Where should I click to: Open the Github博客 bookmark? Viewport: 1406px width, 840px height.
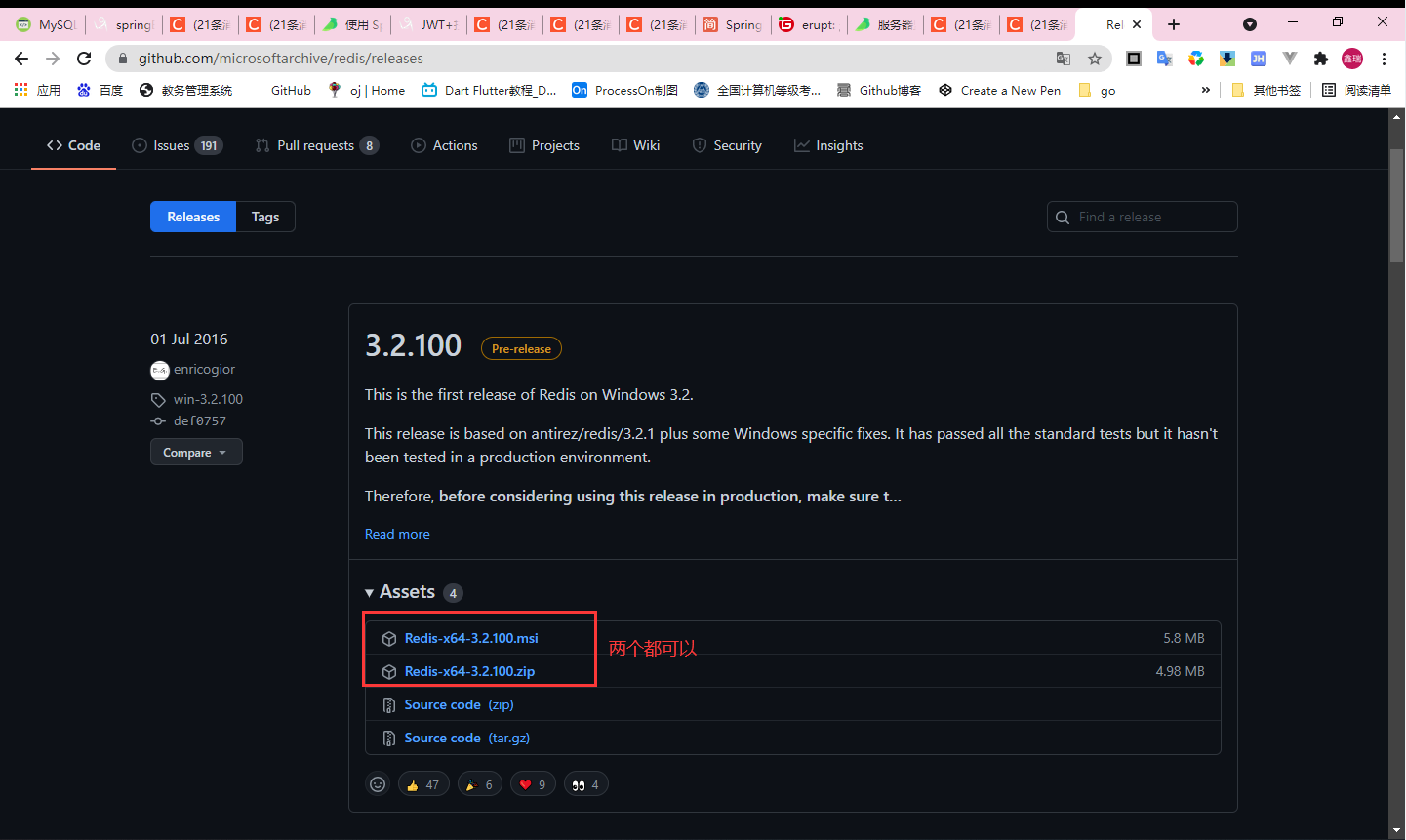tap(879, 90)
